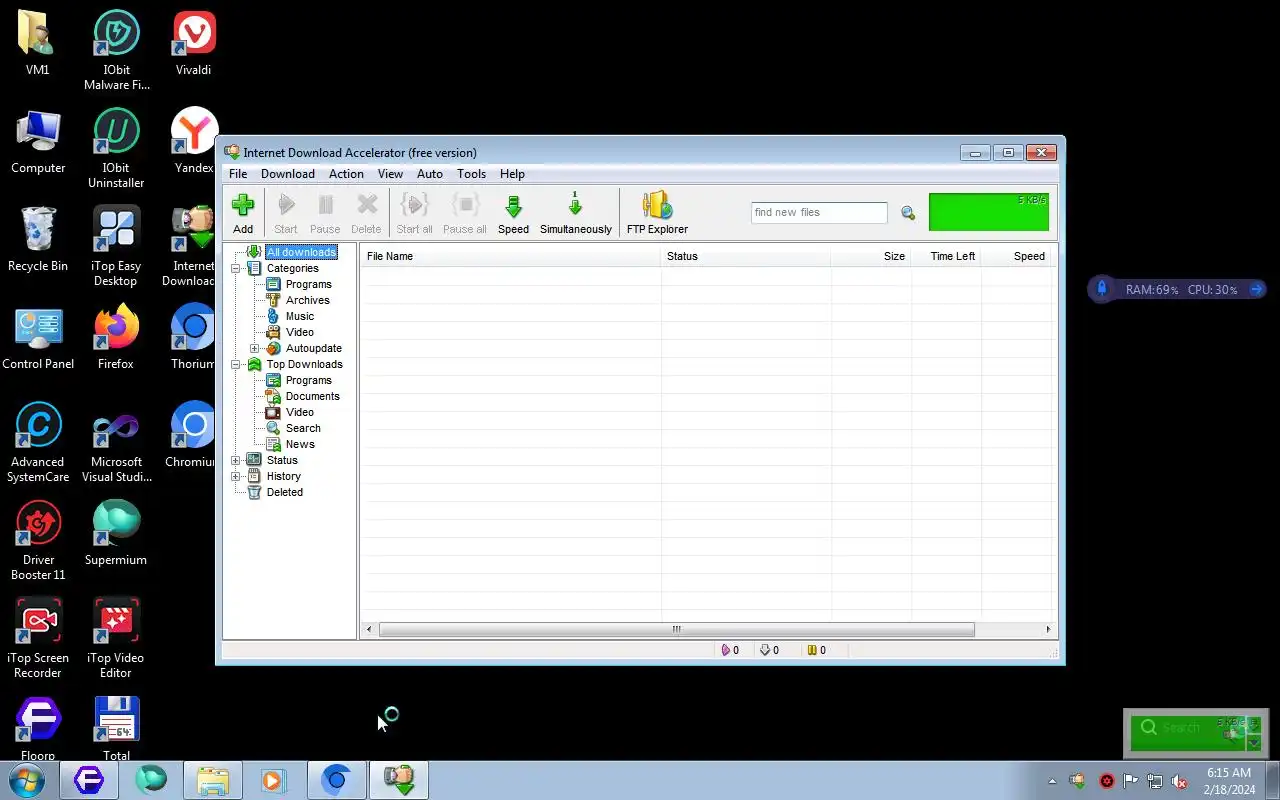This screenshot has width=1280, height=800.
Task: Click the Add download toolbar button
Action: 243,214
